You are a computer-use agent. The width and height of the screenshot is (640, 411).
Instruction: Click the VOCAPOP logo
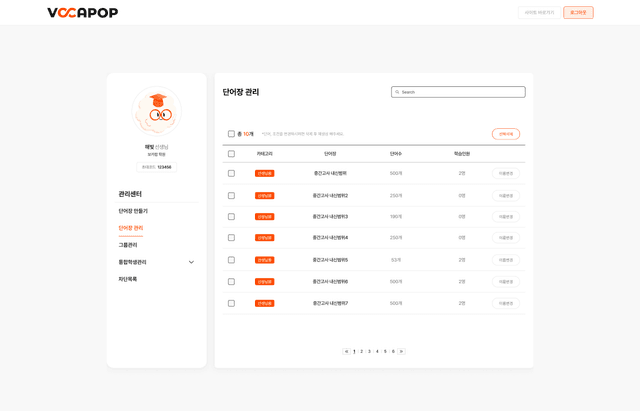pyautogui.click(x=82, y=13)
